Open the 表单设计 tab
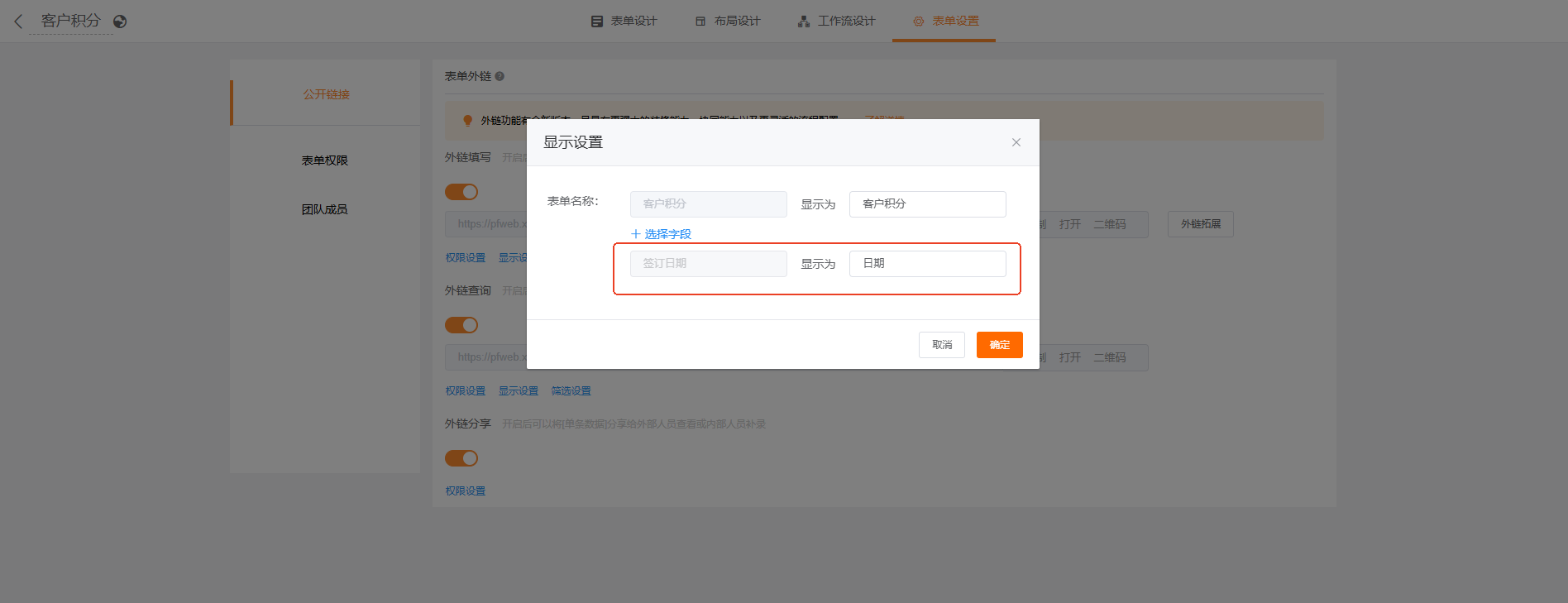 click(x=624, y=22)
